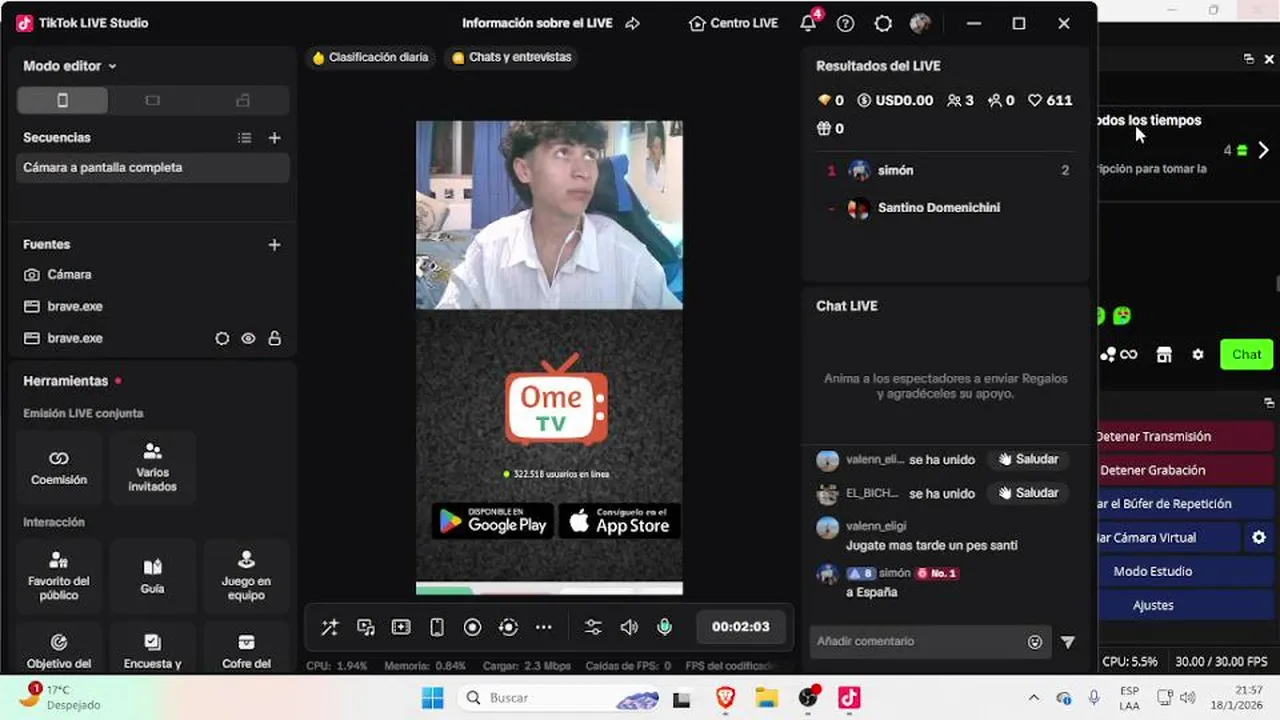Open the help question mark icon
Image resolution: width=1280 pixels, height=720 pixels.
pyautogui.click(x=846, y=23)
